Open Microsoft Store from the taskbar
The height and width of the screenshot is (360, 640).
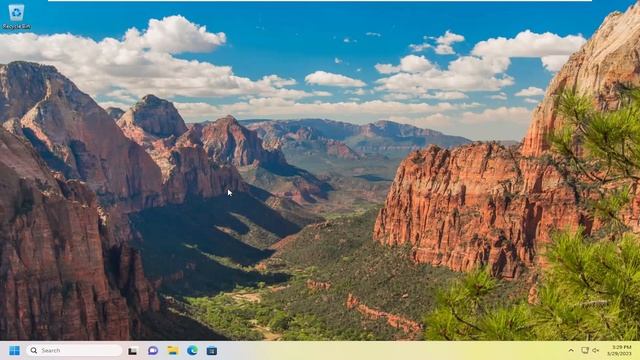click(x=212, y=351)
